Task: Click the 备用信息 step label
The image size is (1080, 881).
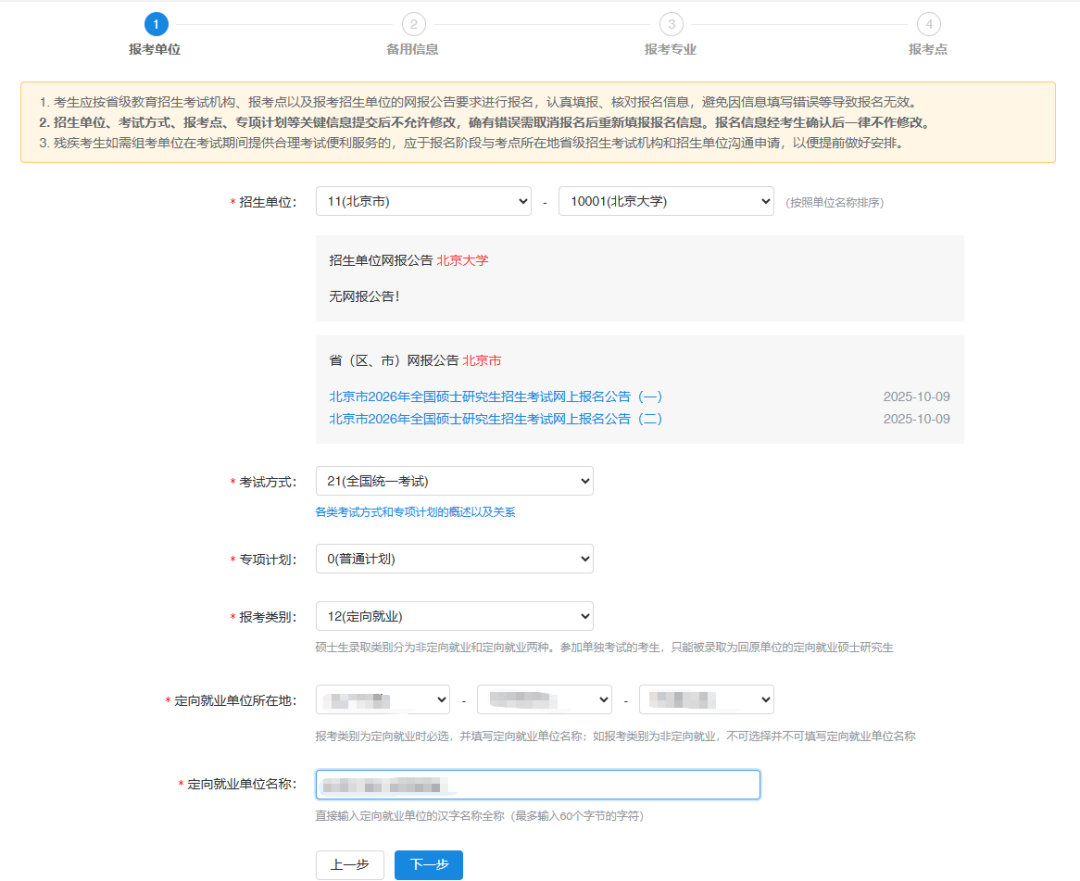Action: 412,49
